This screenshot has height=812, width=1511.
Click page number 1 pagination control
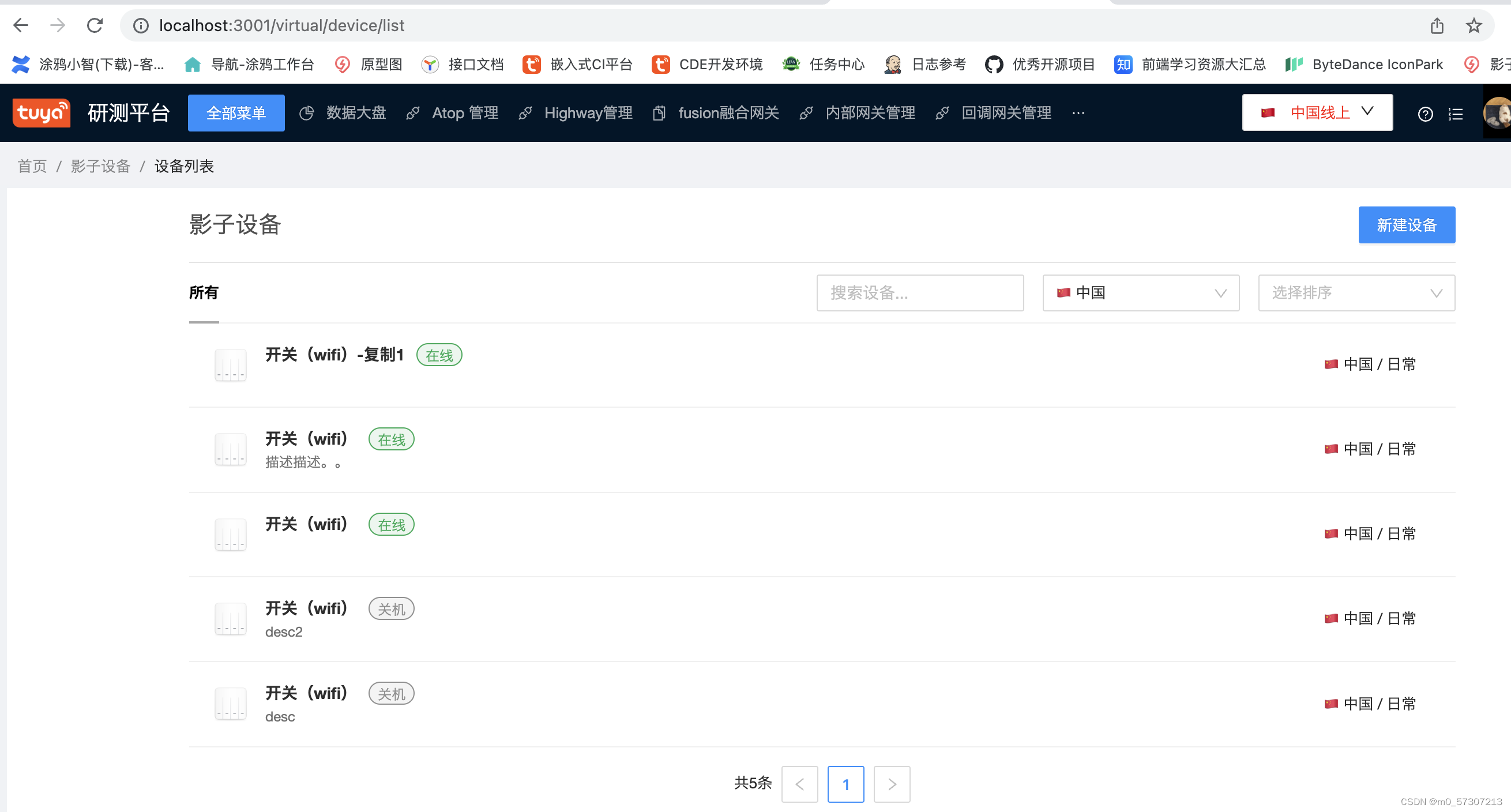845,783
